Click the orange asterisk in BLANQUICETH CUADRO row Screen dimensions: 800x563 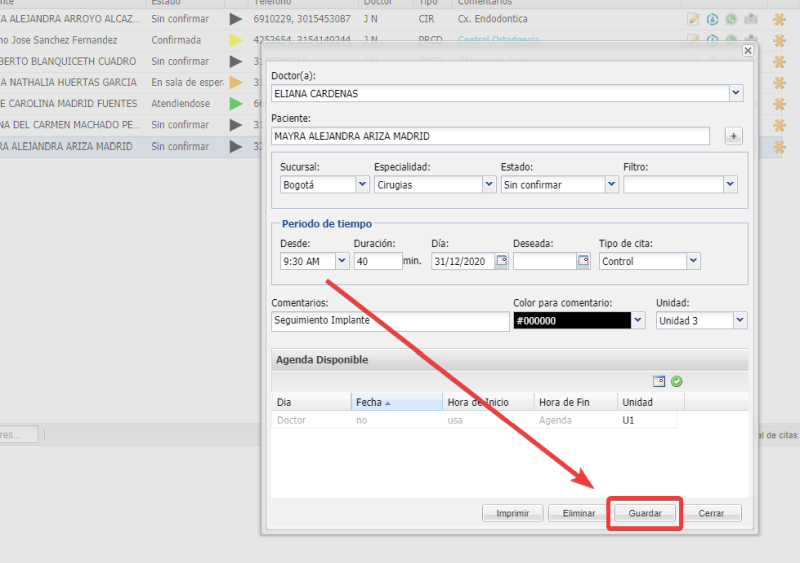pyautogui.click(x=779, y=62)
